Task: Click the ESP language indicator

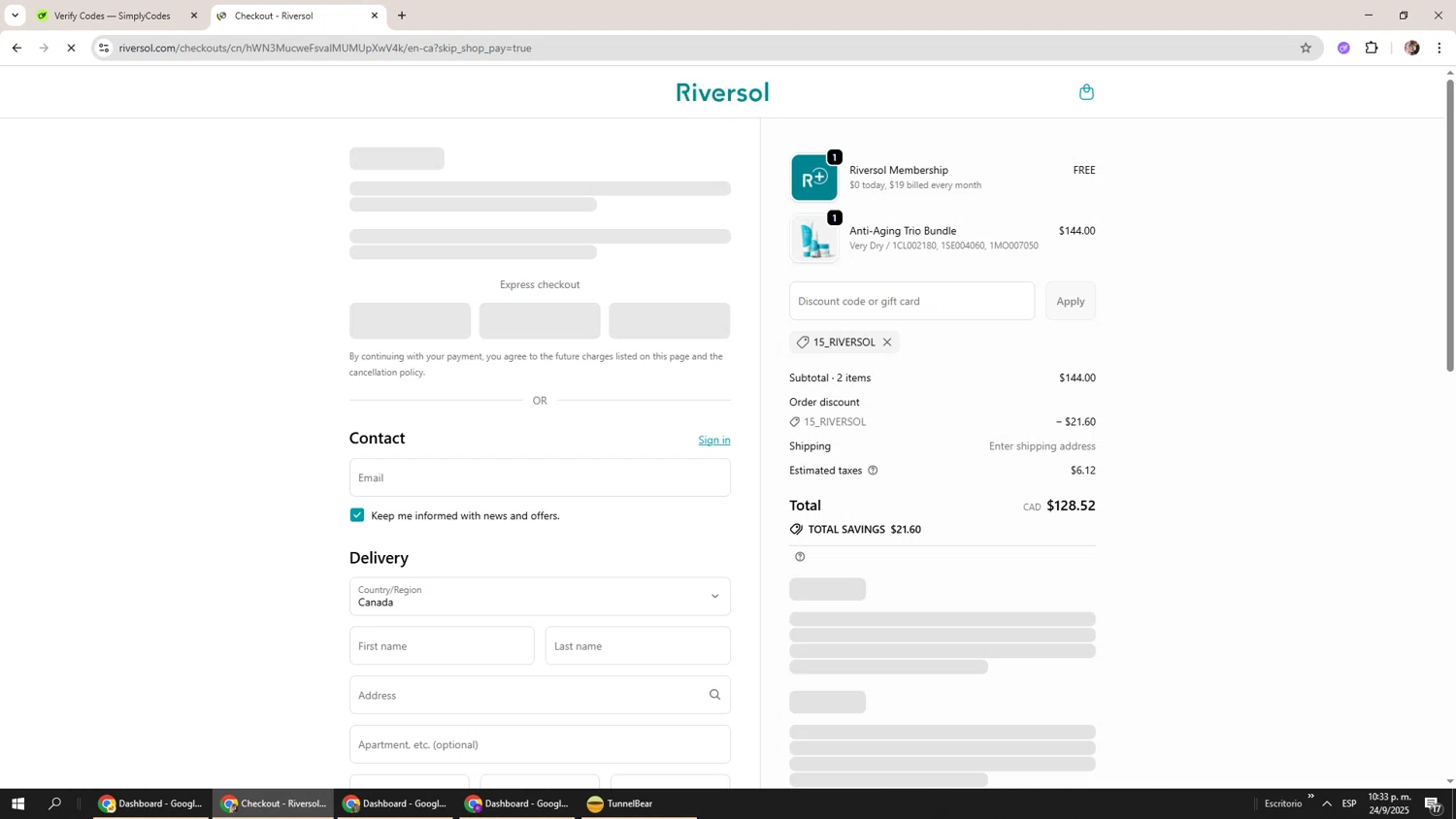Action: tap(1349, 803)
